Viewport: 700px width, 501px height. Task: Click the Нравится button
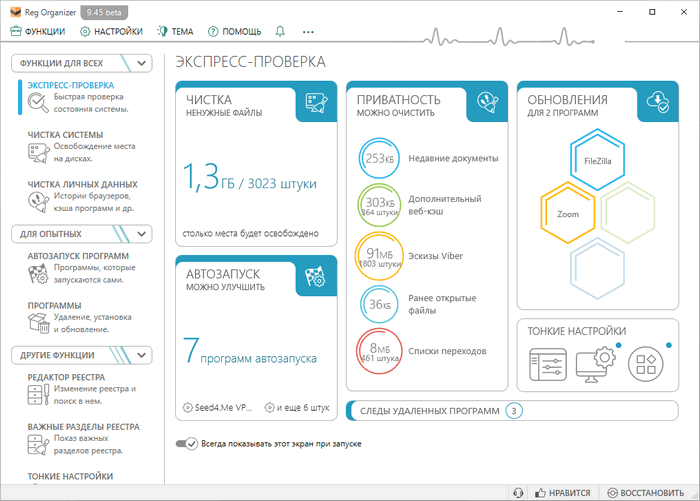coord(562,493)
